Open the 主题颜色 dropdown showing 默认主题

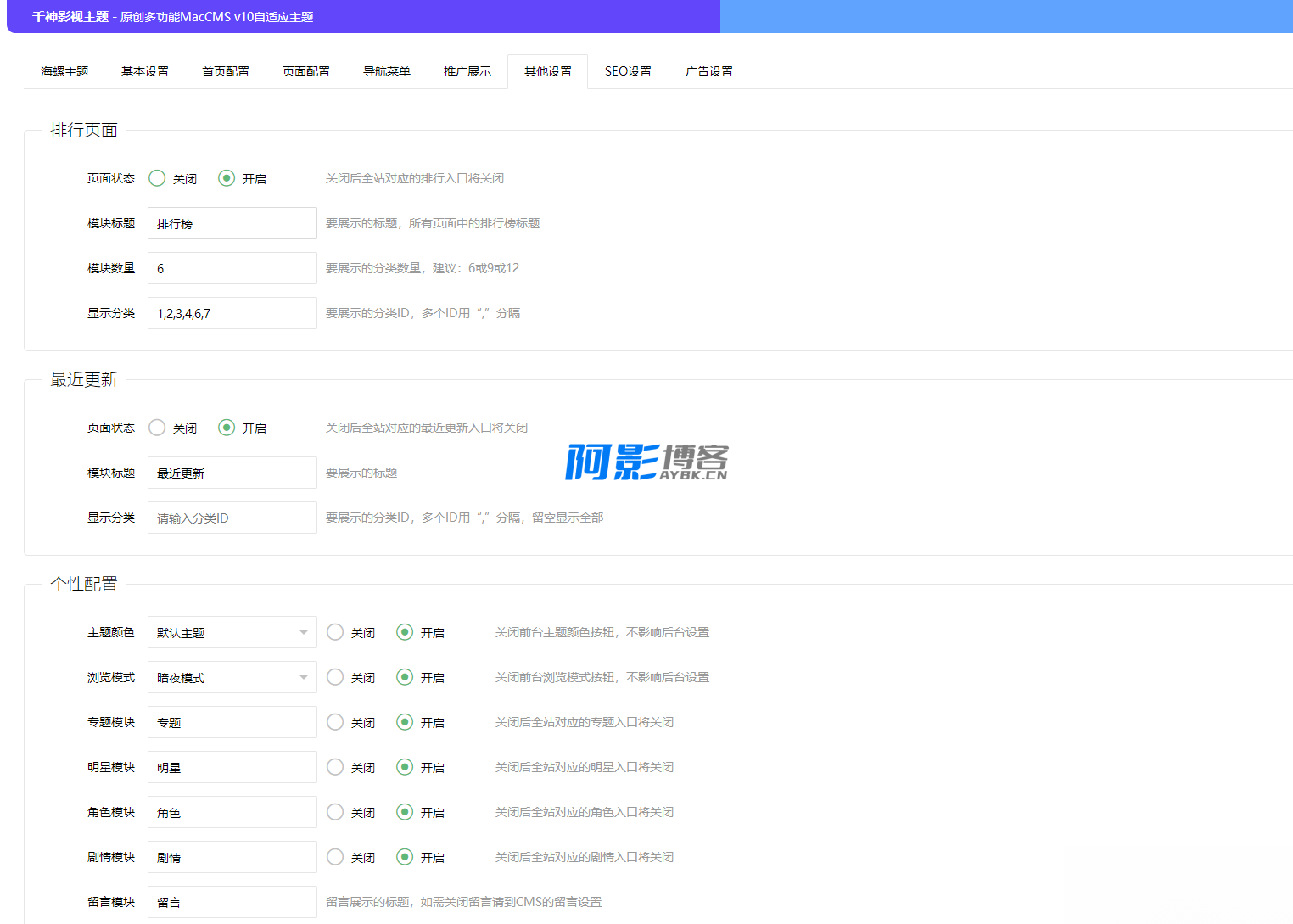click(x=232, y=632)
